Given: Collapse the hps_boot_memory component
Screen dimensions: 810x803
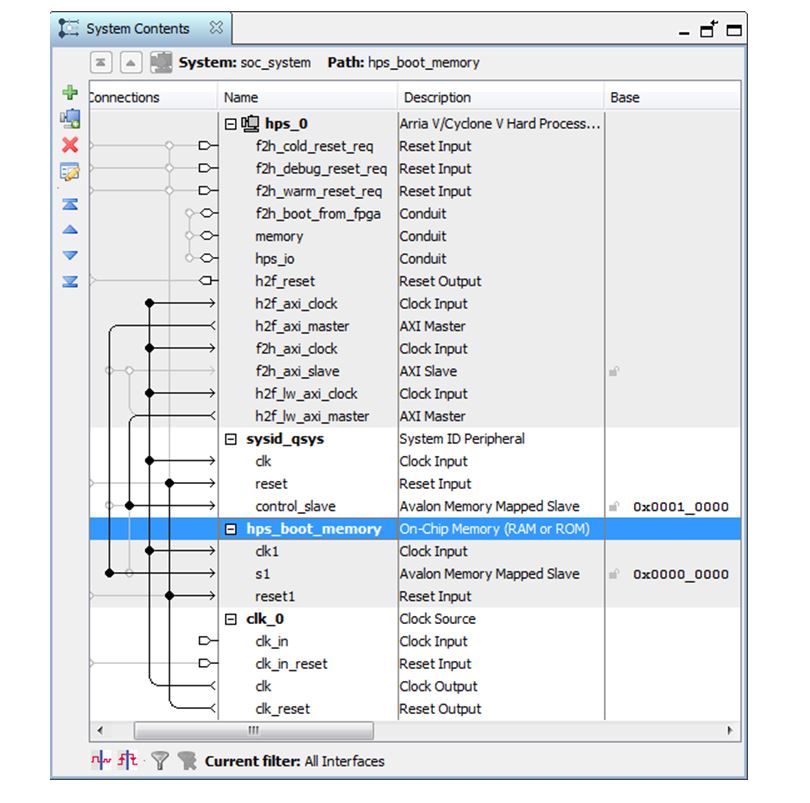Looking at the screenshot, I should click(231, 529).
